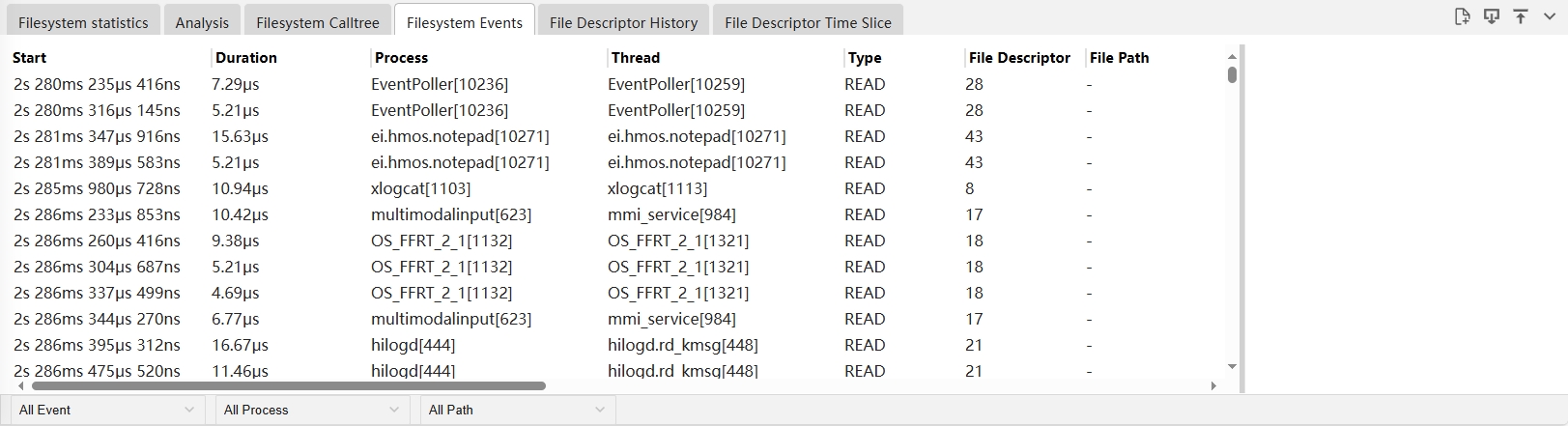Screen dimensions: 1568x426
Task: Select row starting 2s 280ms 316µs 145ns
Action: point(618,110)
